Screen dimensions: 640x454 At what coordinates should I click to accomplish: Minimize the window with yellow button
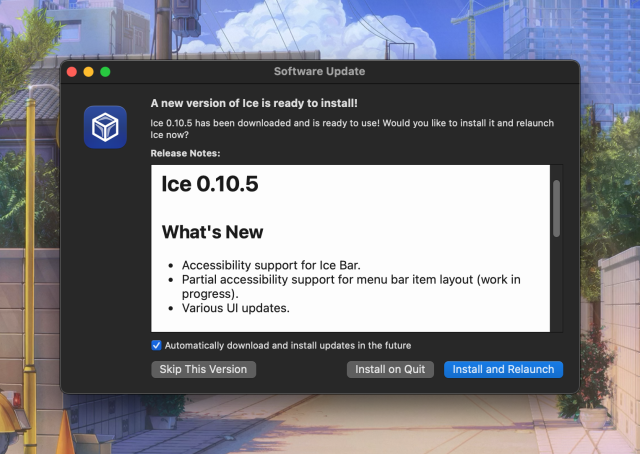coord(88,72)
